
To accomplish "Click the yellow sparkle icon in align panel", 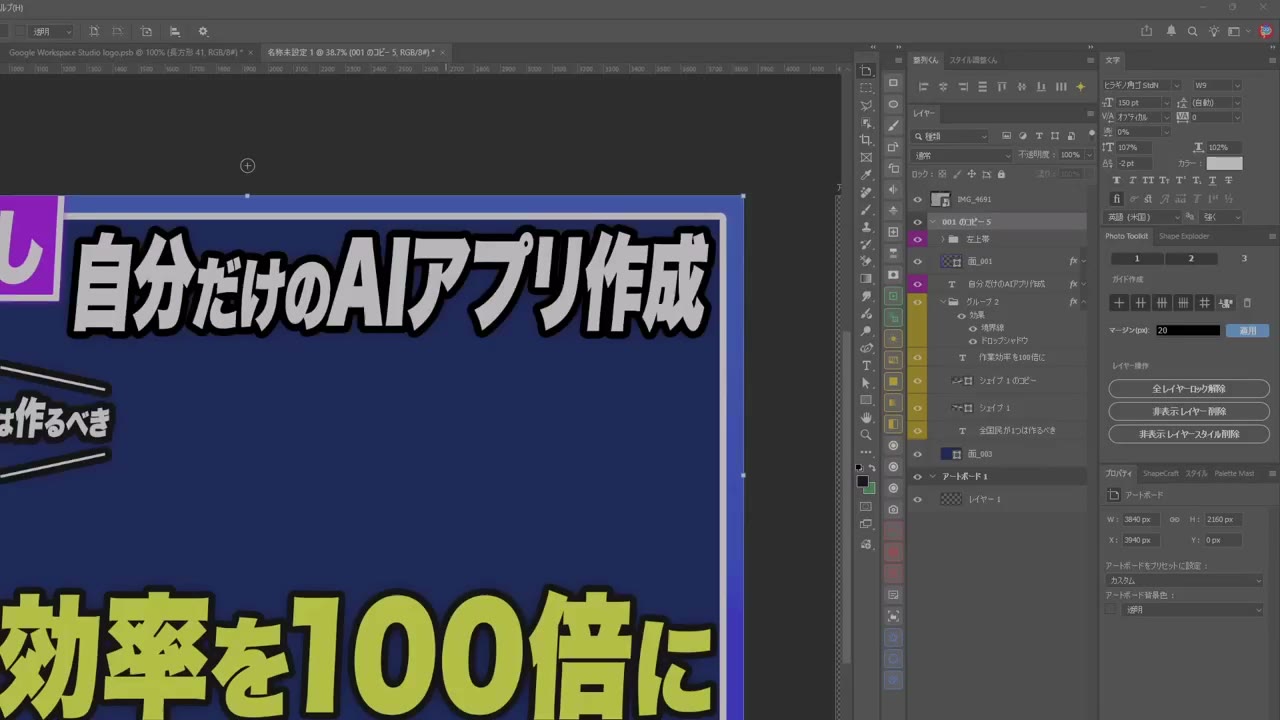I will 1080,87.
